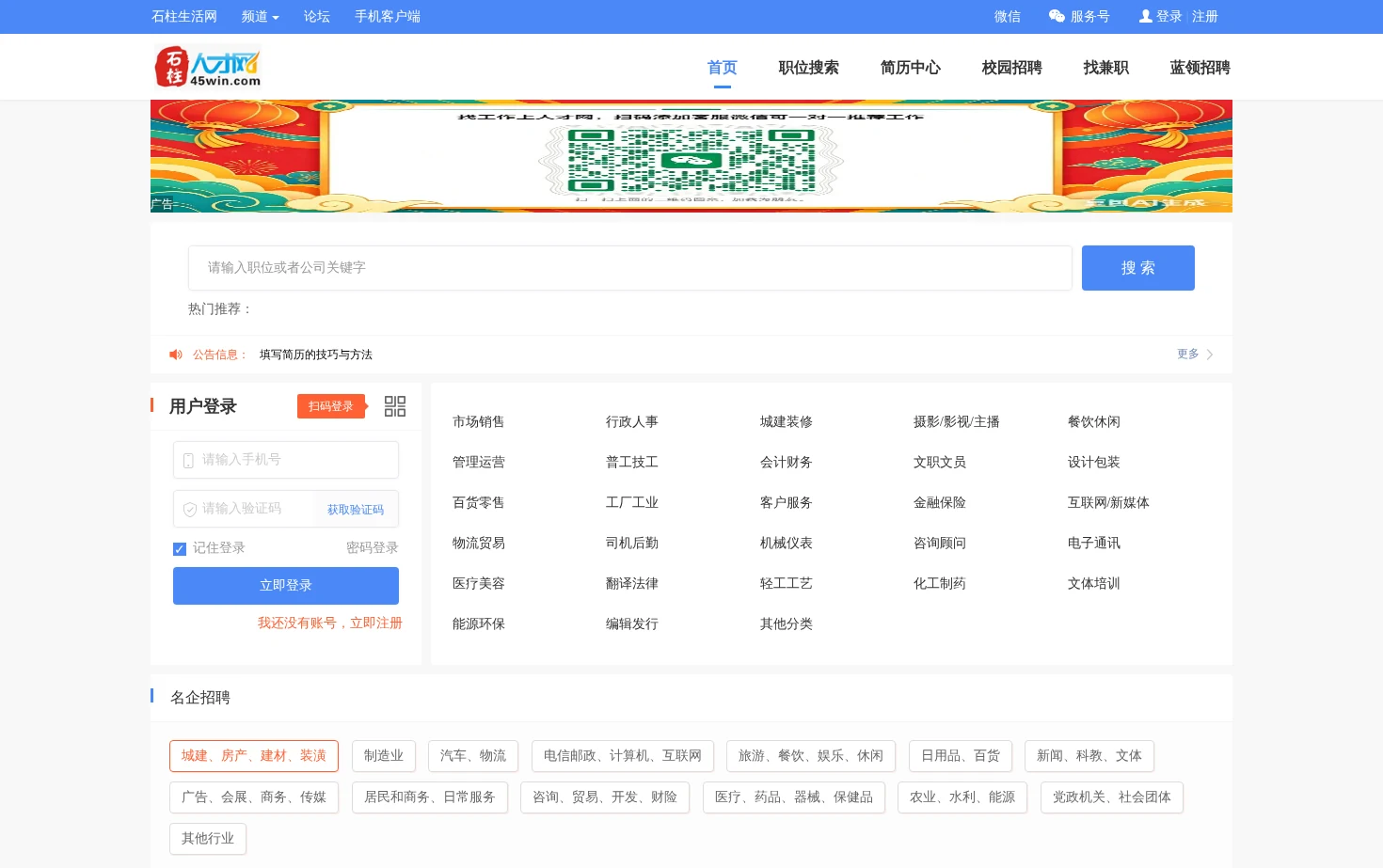Click the 45win.com site logo
The height and width of the screenshot is (868, 1383).
208,67
